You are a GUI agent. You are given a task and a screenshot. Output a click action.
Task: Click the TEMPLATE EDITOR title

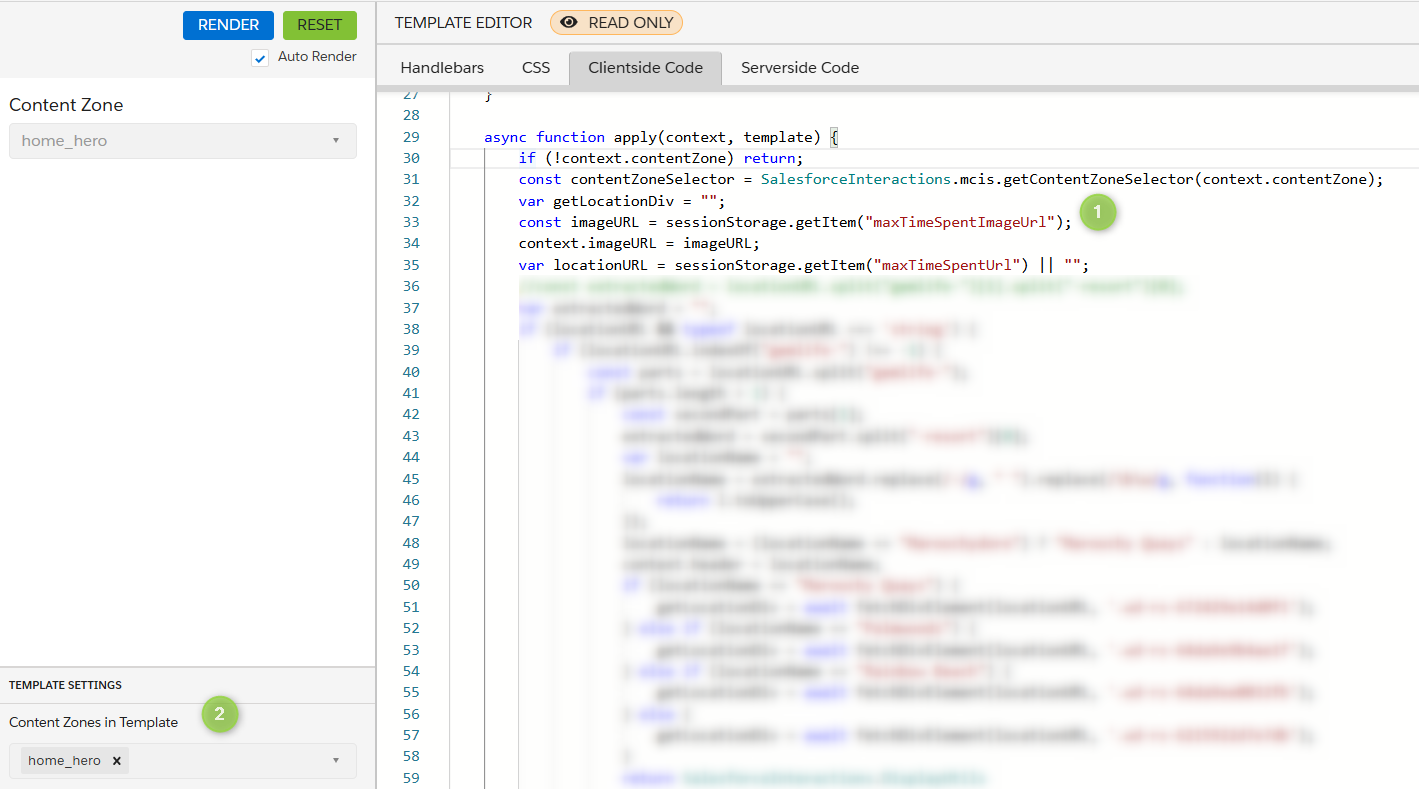tap(464, 23)
